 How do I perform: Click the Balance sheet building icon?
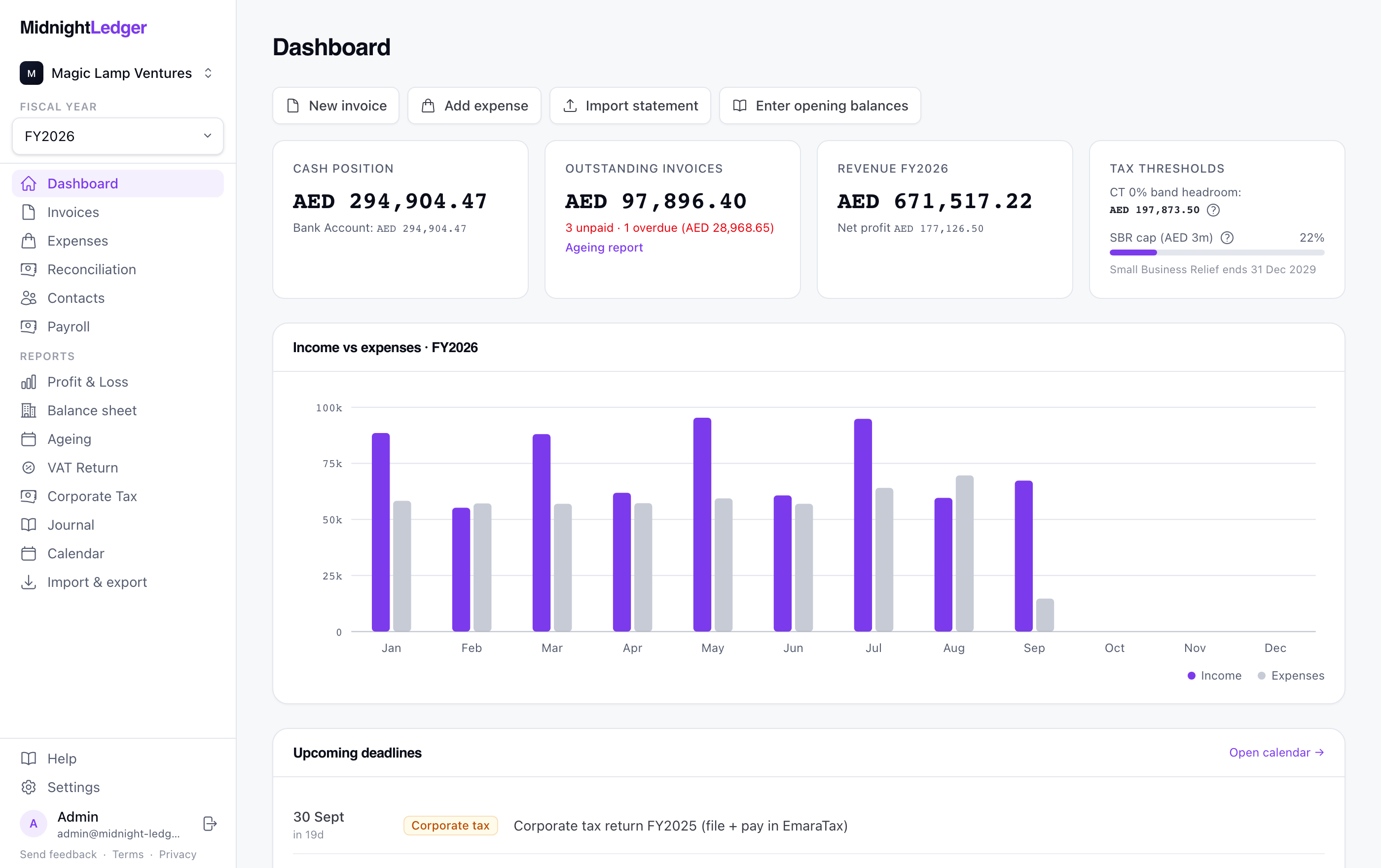coord(29,410)
